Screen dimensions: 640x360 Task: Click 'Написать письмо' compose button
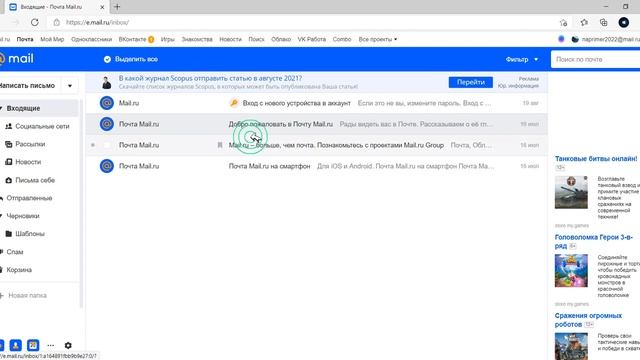coord(28,86)
